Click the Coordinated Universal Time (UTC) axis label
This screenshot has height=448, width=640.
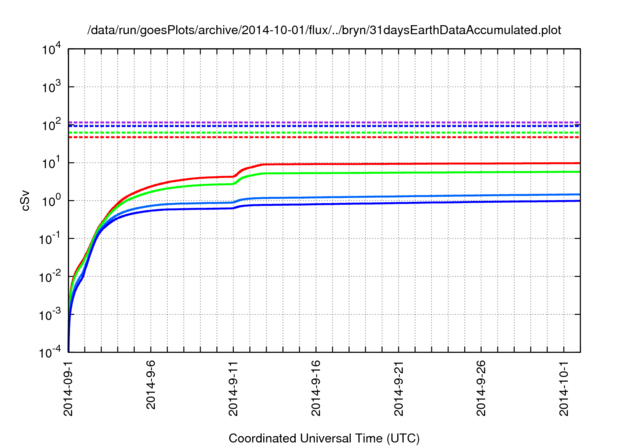324,438
